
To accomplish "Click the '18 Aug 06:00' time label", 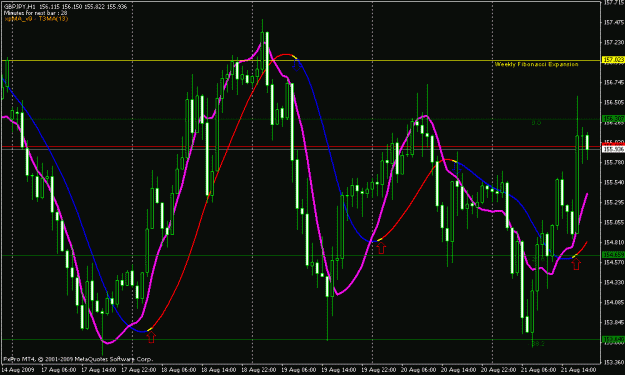I will [x=179, y=370].
